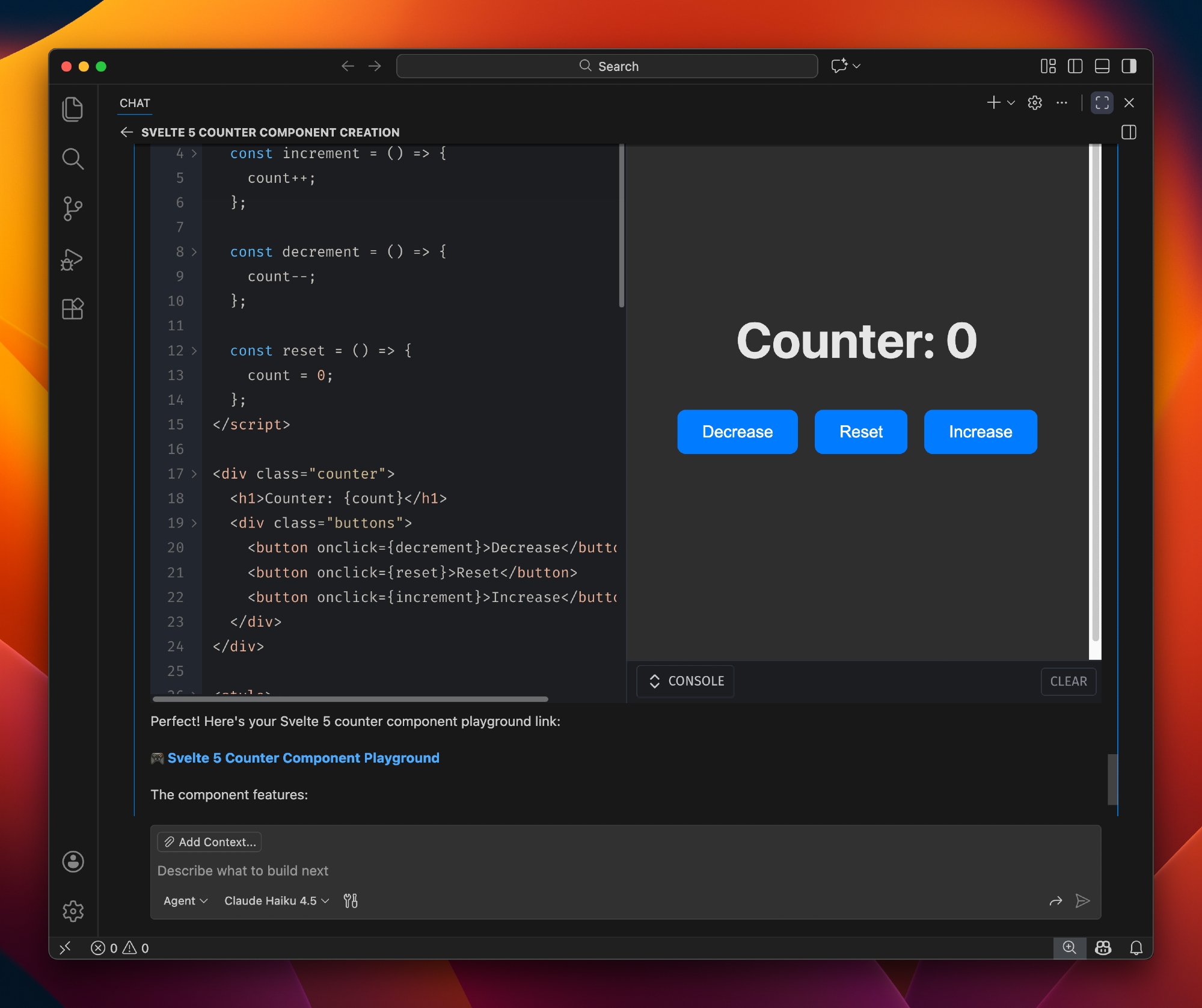Toggle maximized chat panel size
The height and width of the screenshot is (1008, 1202).
[x=1102, y=103]
